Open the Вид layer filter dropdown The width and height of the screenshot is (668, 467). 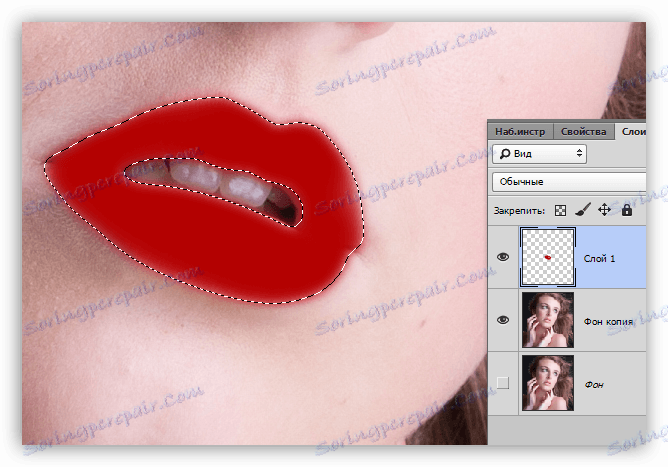(x=539, y=154)
